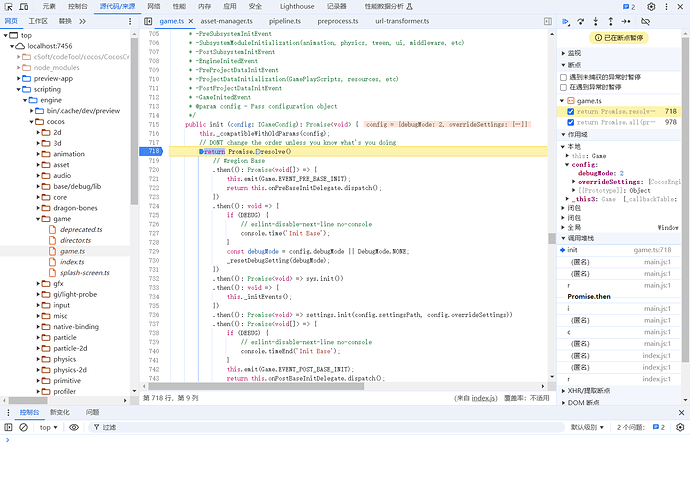Uncheck the breakpoint at line 718
Image resolution: width=690 pixels, height=490 pixels.
pos(571,112)
